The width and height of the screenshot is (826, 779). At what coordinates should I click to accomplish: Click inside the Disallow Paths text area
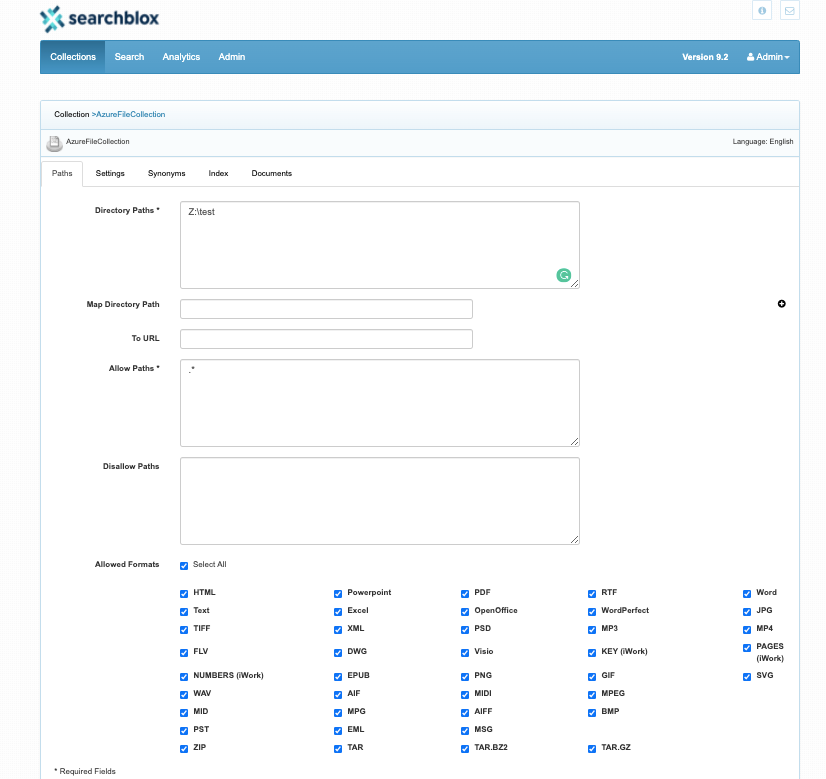pyautogui.click(x=380, y=501)
